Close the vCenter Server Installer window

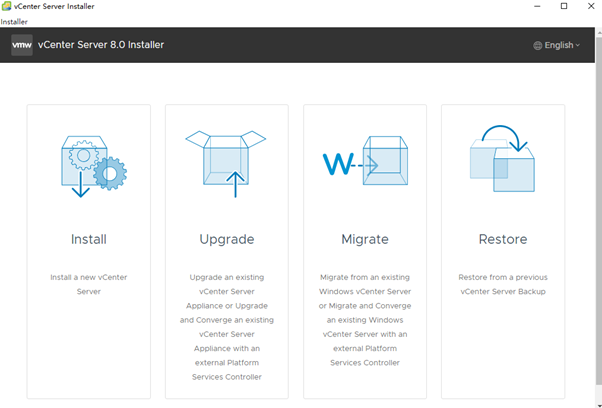coord(591,6)
